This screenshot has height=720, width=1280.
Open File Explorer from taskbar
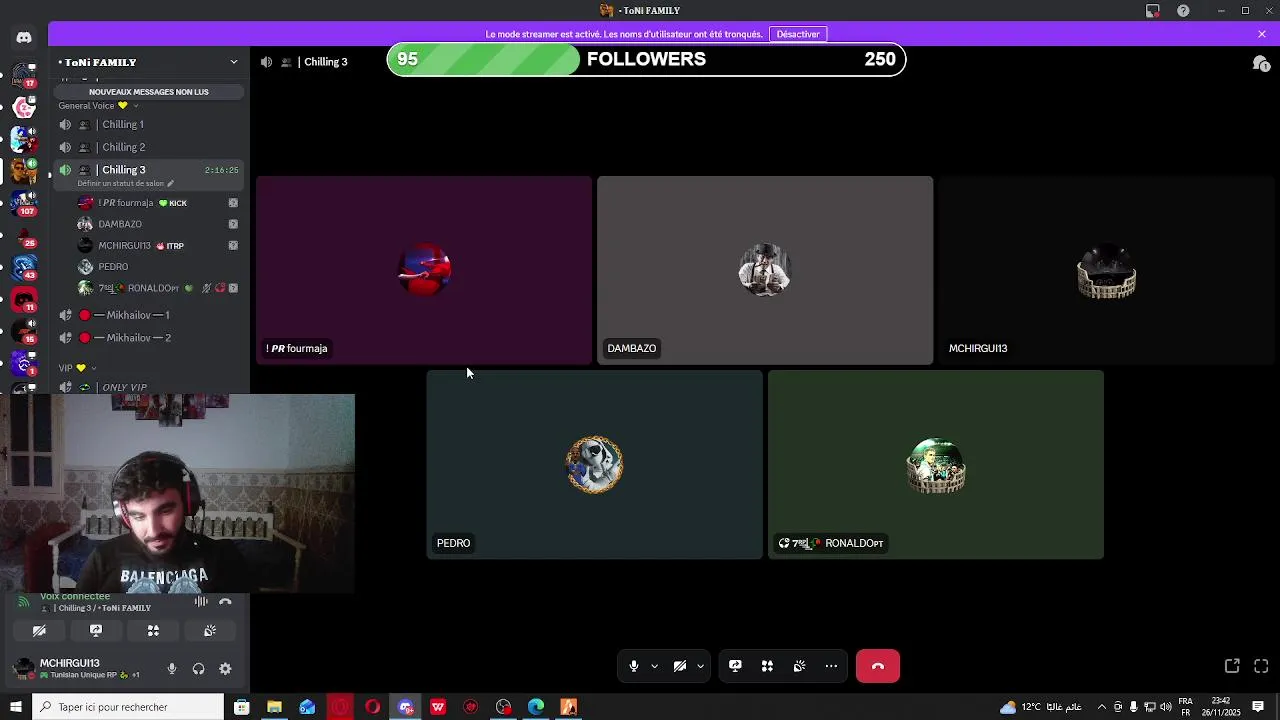pos(274,707)
